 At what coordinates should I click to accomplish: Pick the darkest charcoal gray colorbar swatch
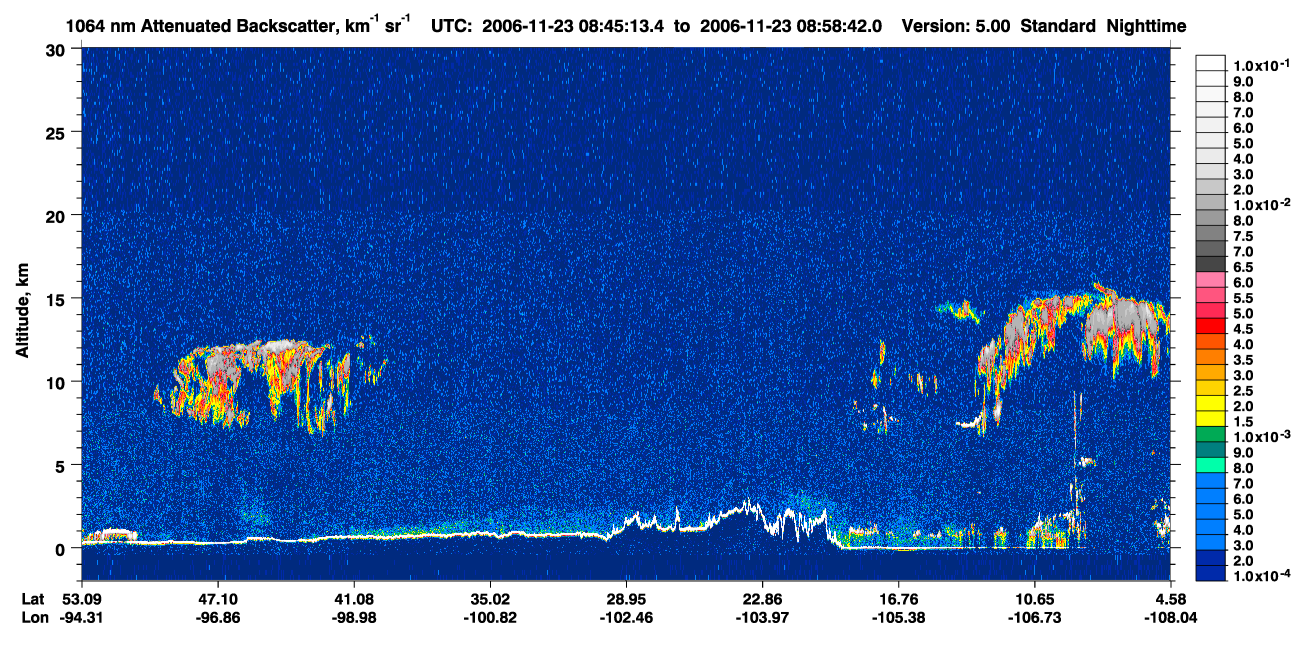tap(1210, 264)
